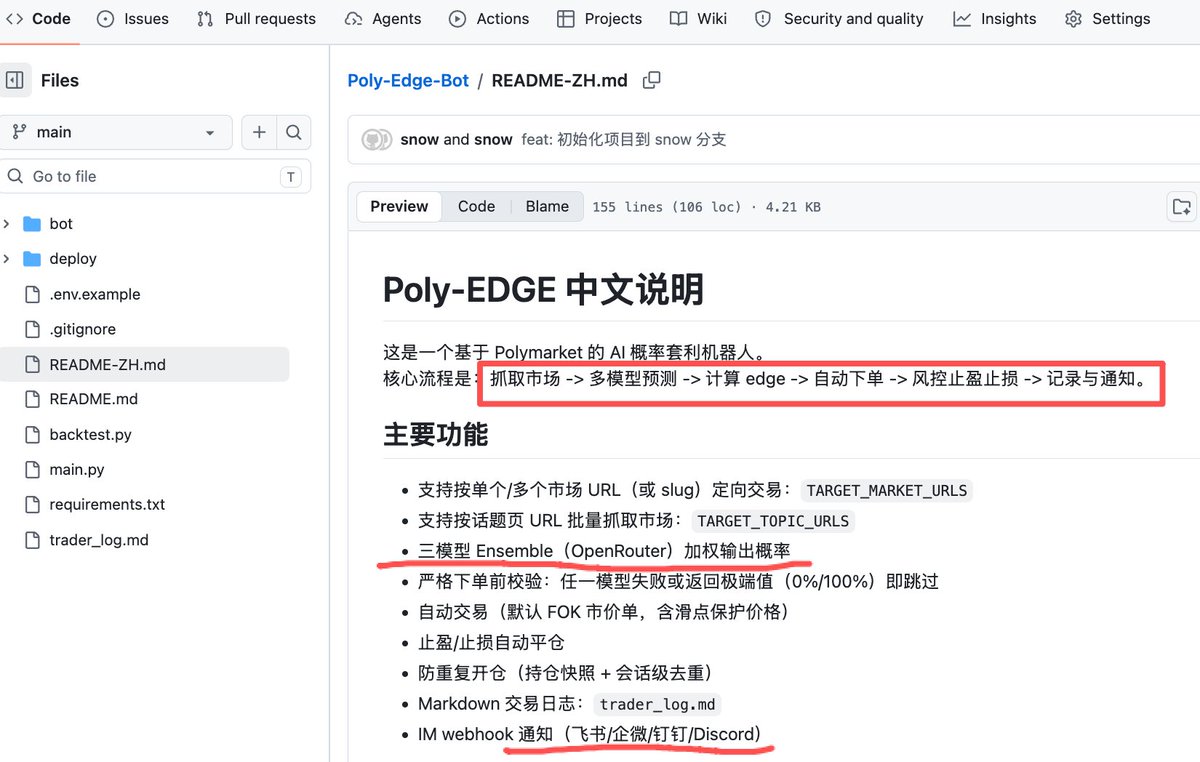Click the Agents icon
This screenshot has width=1200, height=762.
tap(353, 18)
